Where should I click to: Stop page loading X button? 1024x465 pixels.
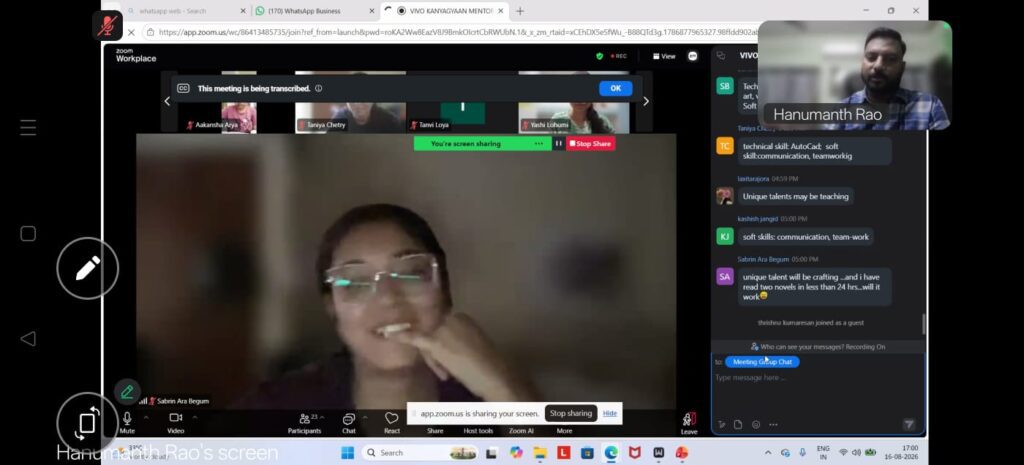coord(131,32)
